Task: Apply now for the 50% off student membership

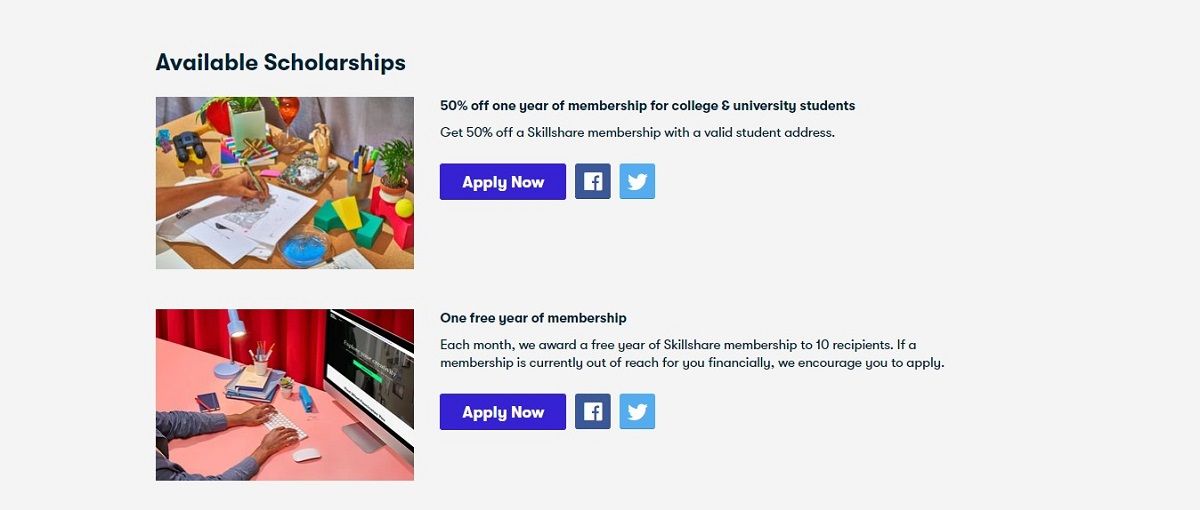Action: tap(503, 182)
